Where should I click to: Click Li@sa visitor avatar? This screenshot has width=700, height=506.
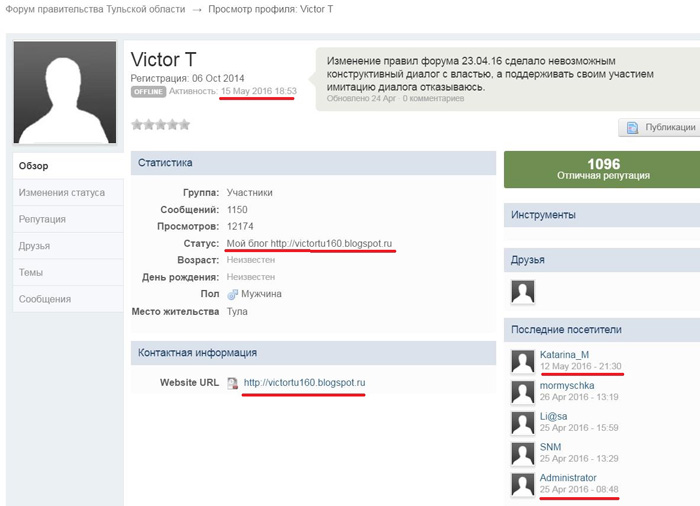pos(522,423)
